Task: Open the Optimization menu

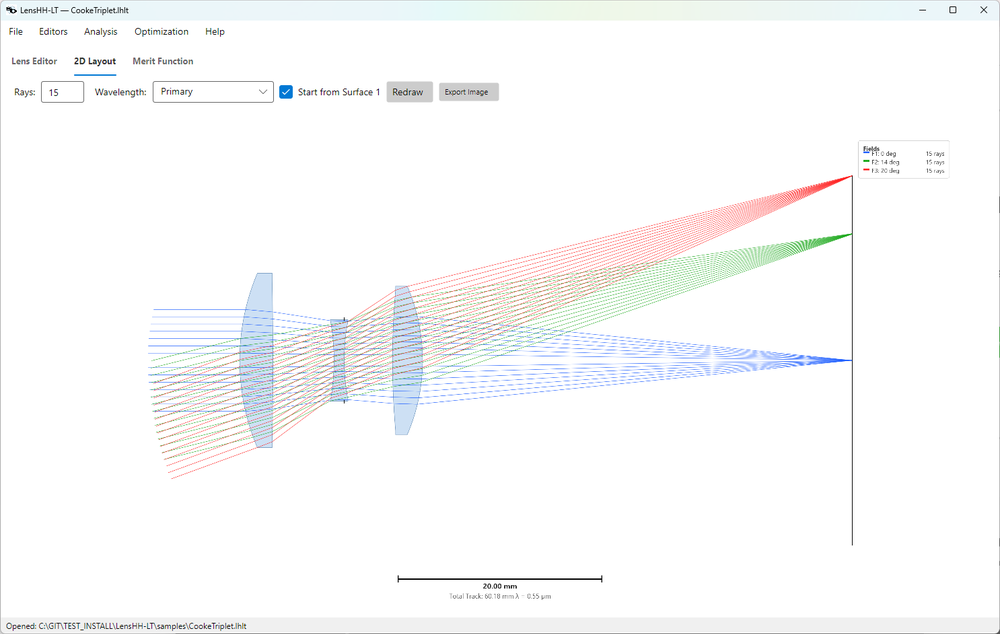Action: coord(161,31)
